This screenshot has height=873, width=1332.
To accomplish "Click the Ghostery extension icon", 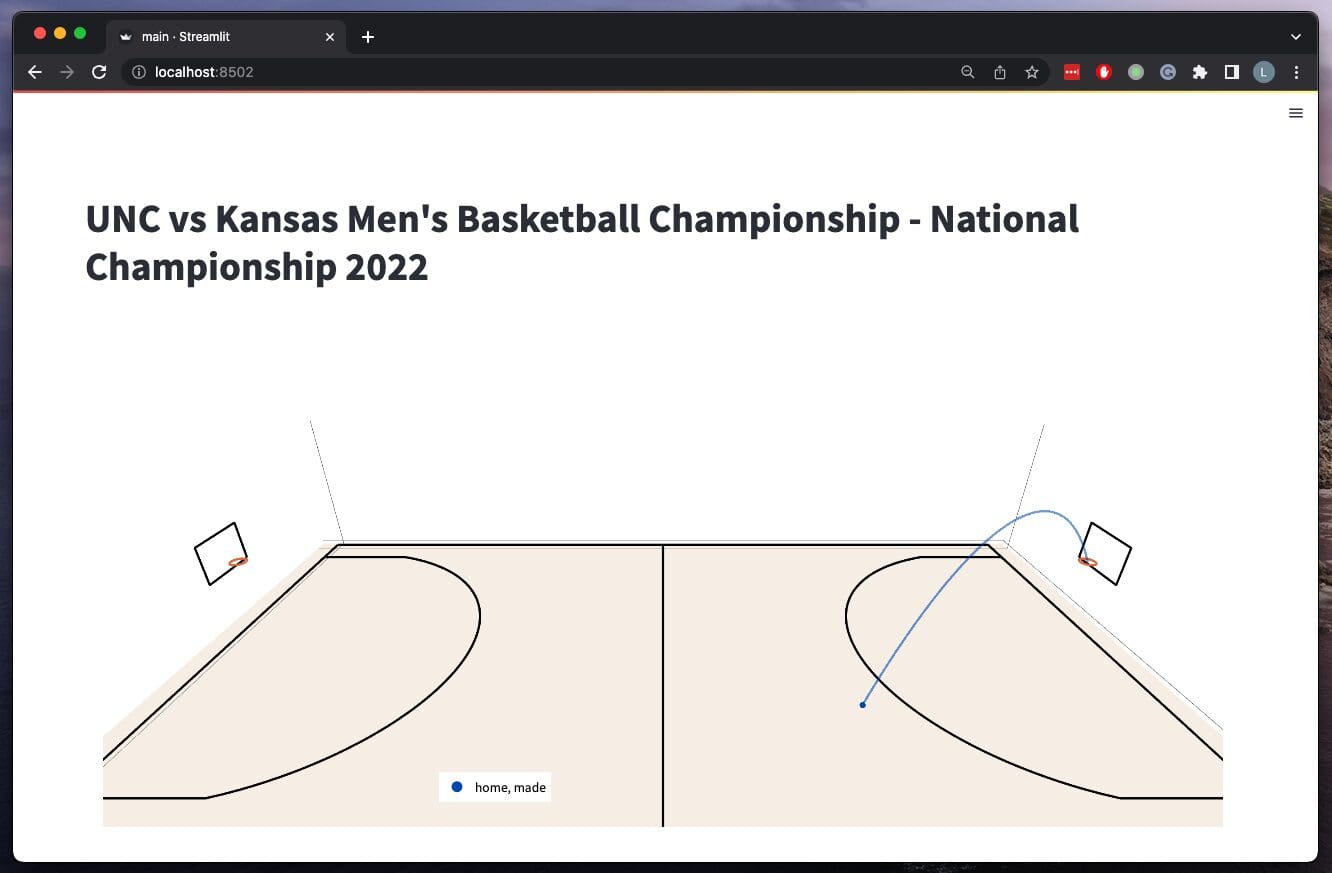I will 1168,72.
